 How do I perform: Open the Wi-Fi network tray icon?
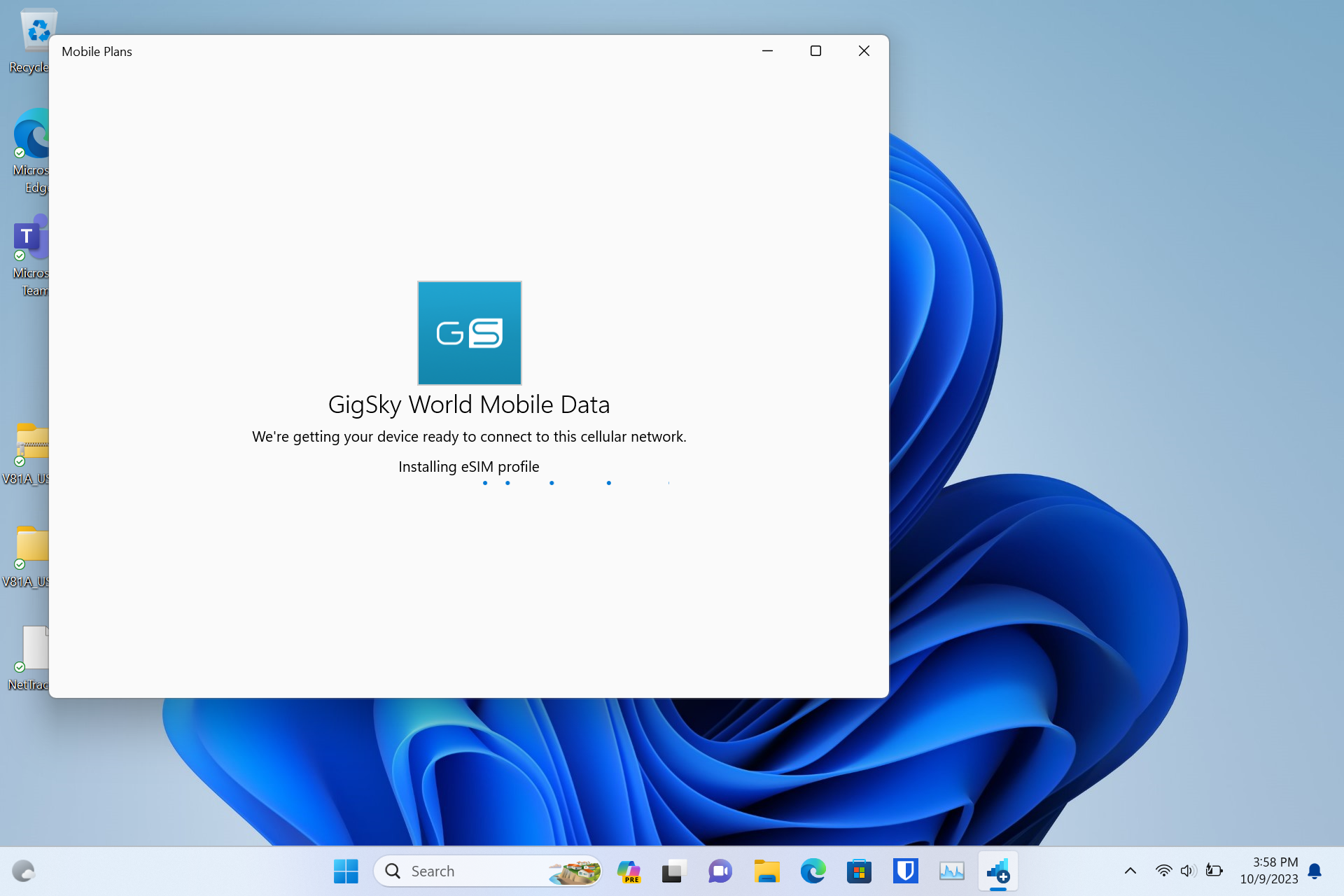coord(1163,871)
